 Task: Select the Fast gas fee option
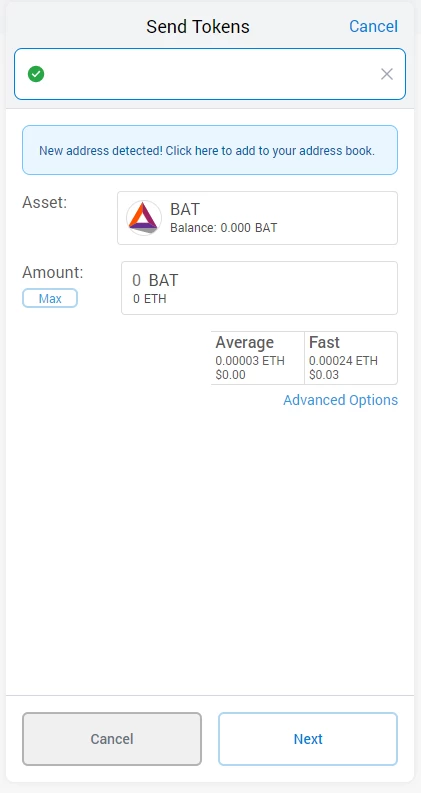(x=351, y=358)
